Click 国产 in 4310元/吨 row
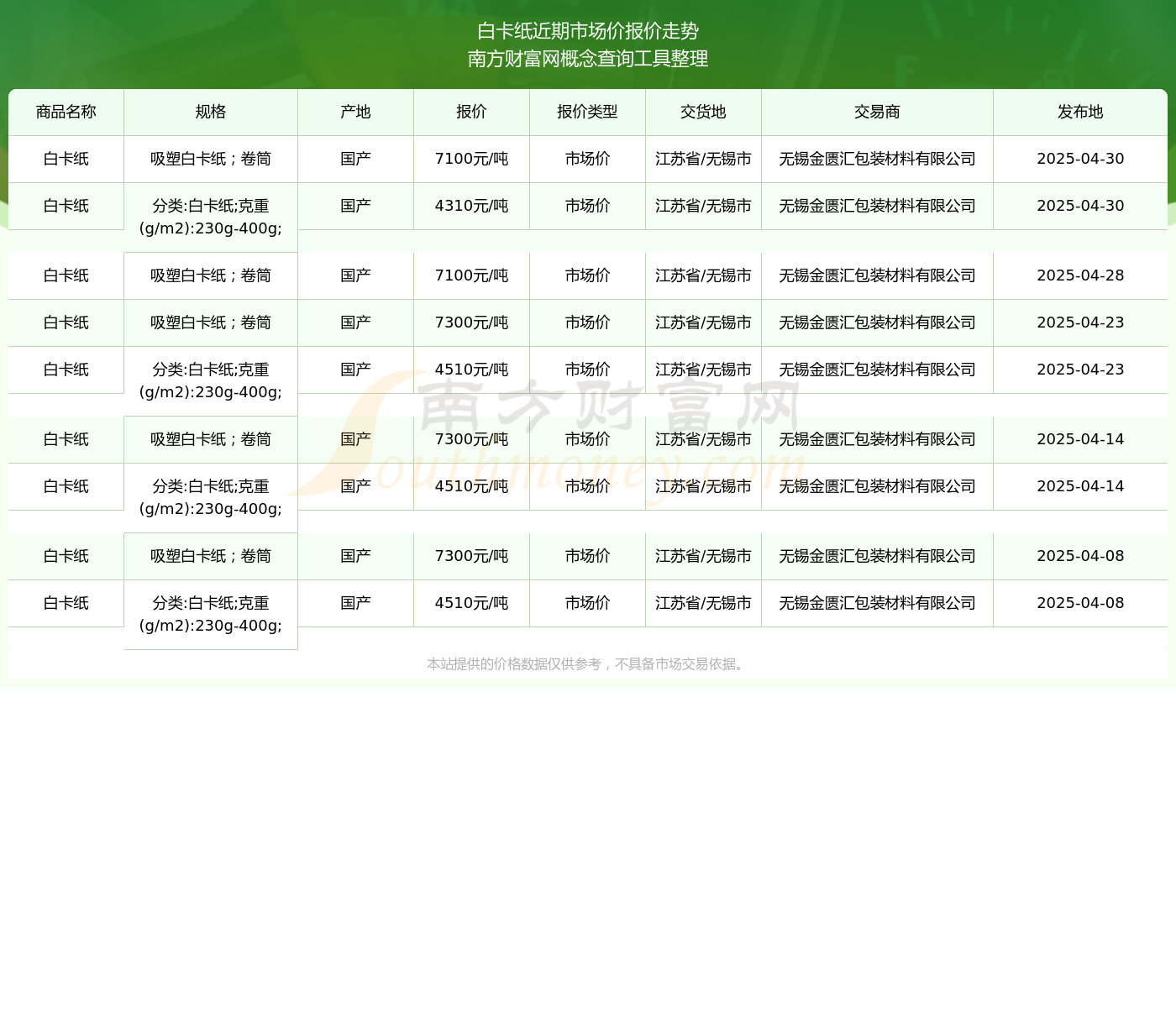 [355, 206]
